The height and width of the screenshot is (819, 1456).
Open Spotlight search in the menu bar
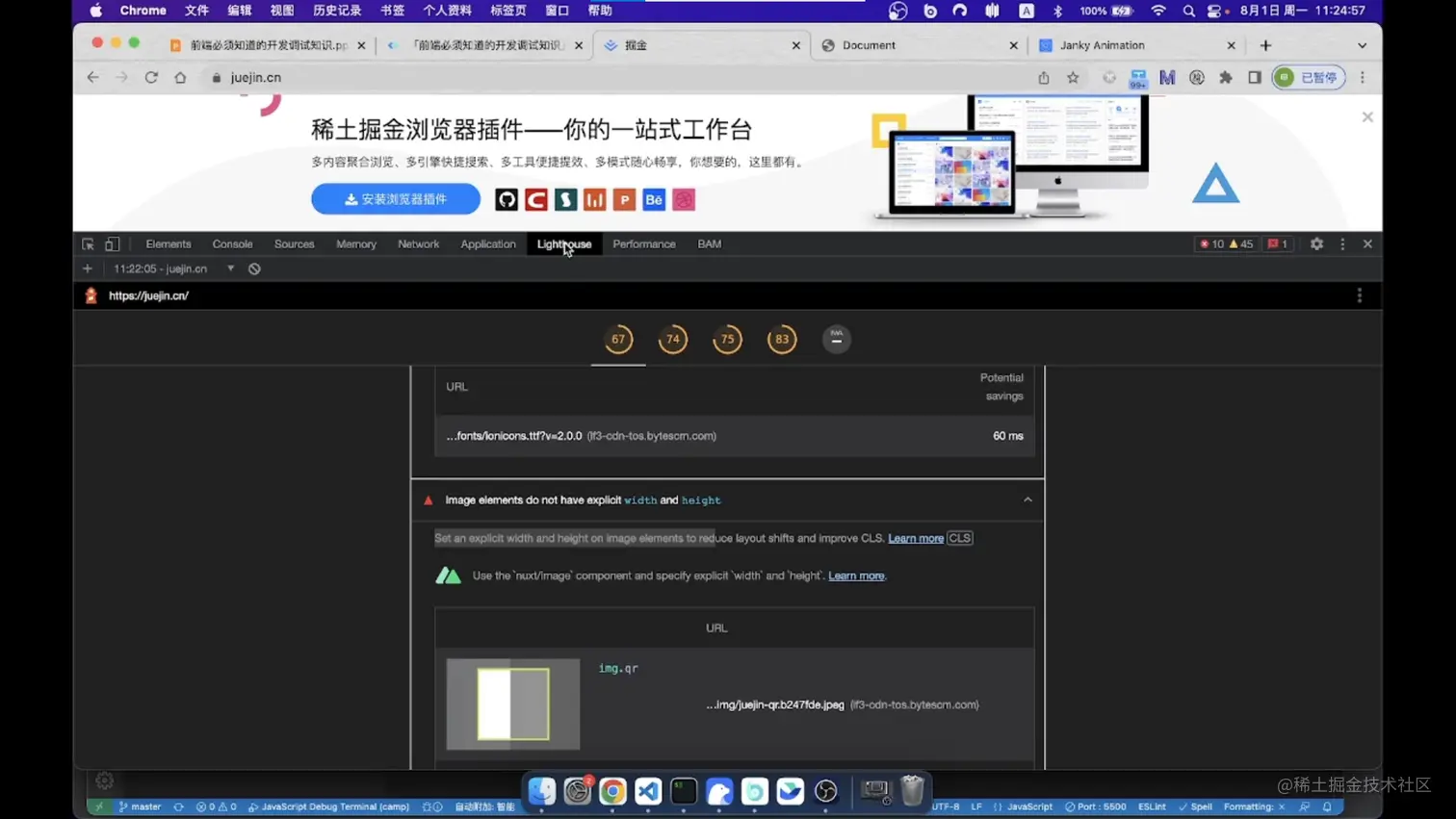point(1188,11)
